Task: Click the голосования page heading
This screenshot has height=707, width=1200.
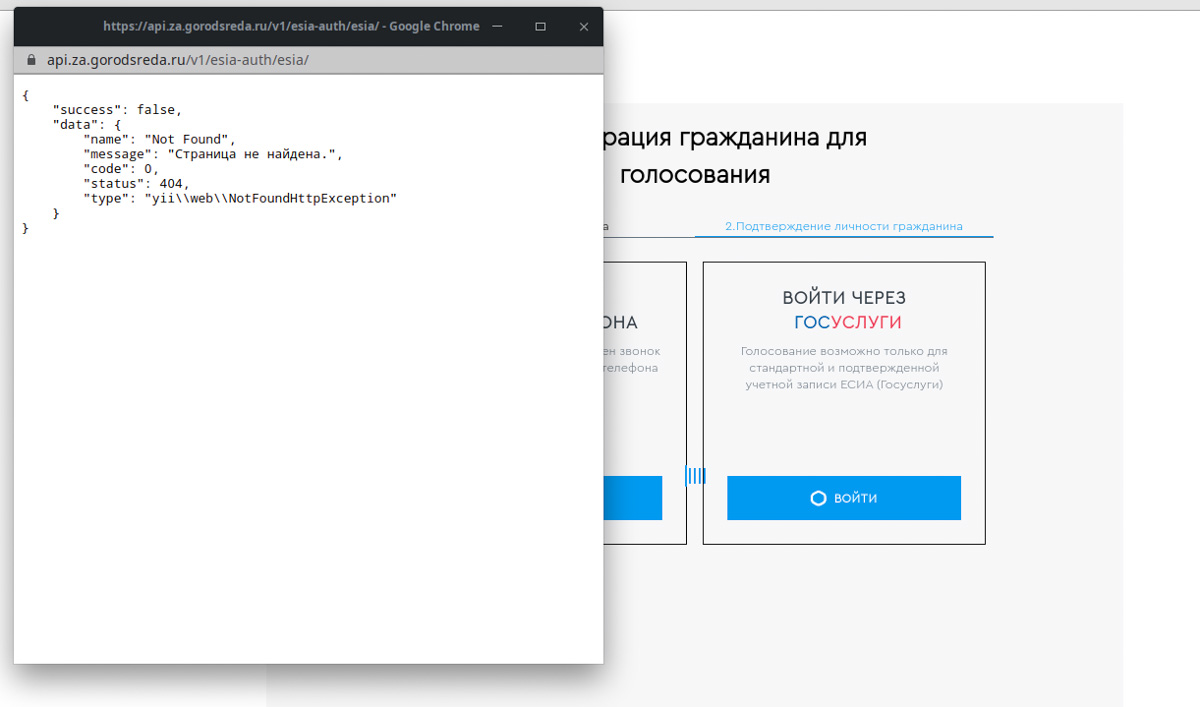Action: coord(697,174)
